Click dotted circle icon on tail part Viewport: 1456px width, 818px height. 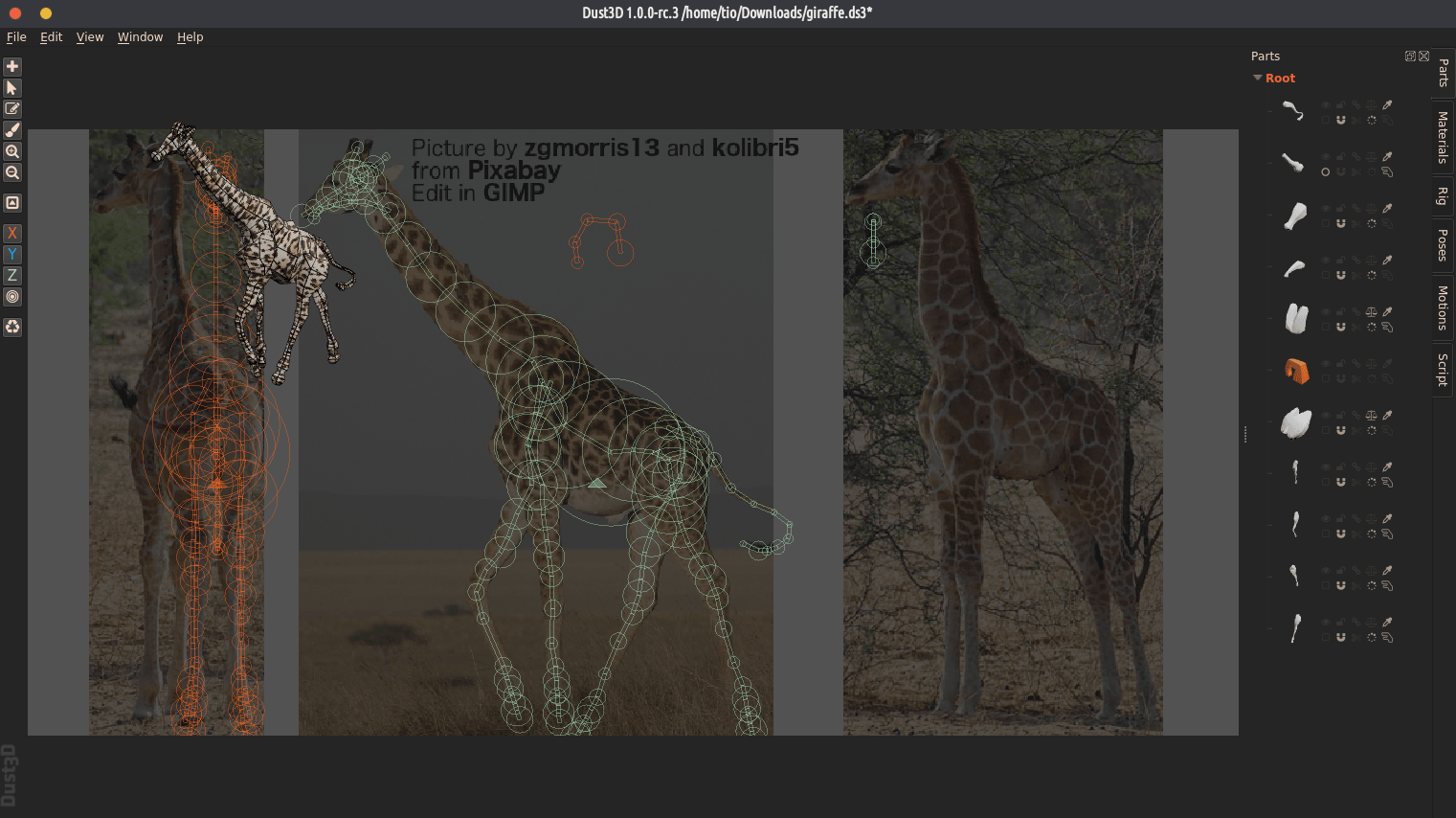pyautogui.click(x=1372, y=120)
